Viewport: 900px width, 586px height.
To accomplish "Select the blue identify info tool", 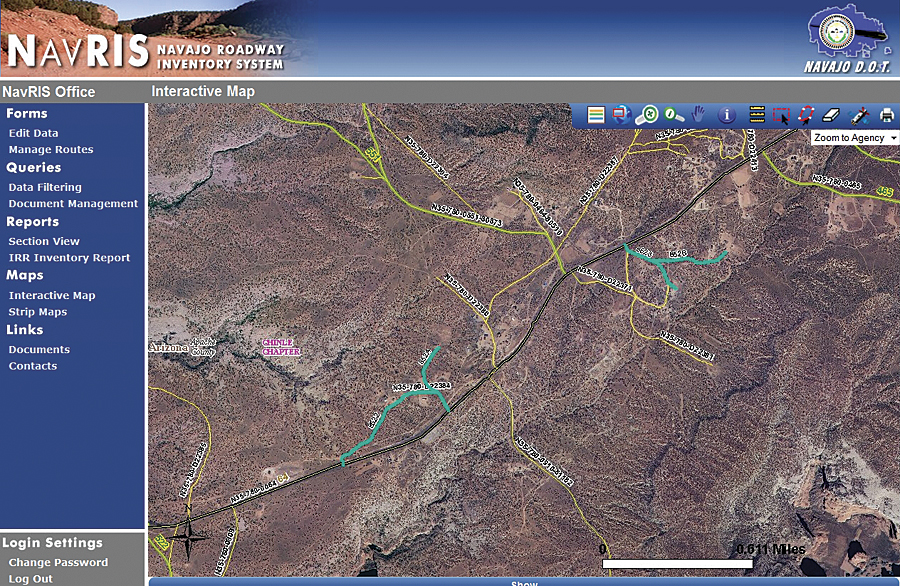I will tap(727, 115).
